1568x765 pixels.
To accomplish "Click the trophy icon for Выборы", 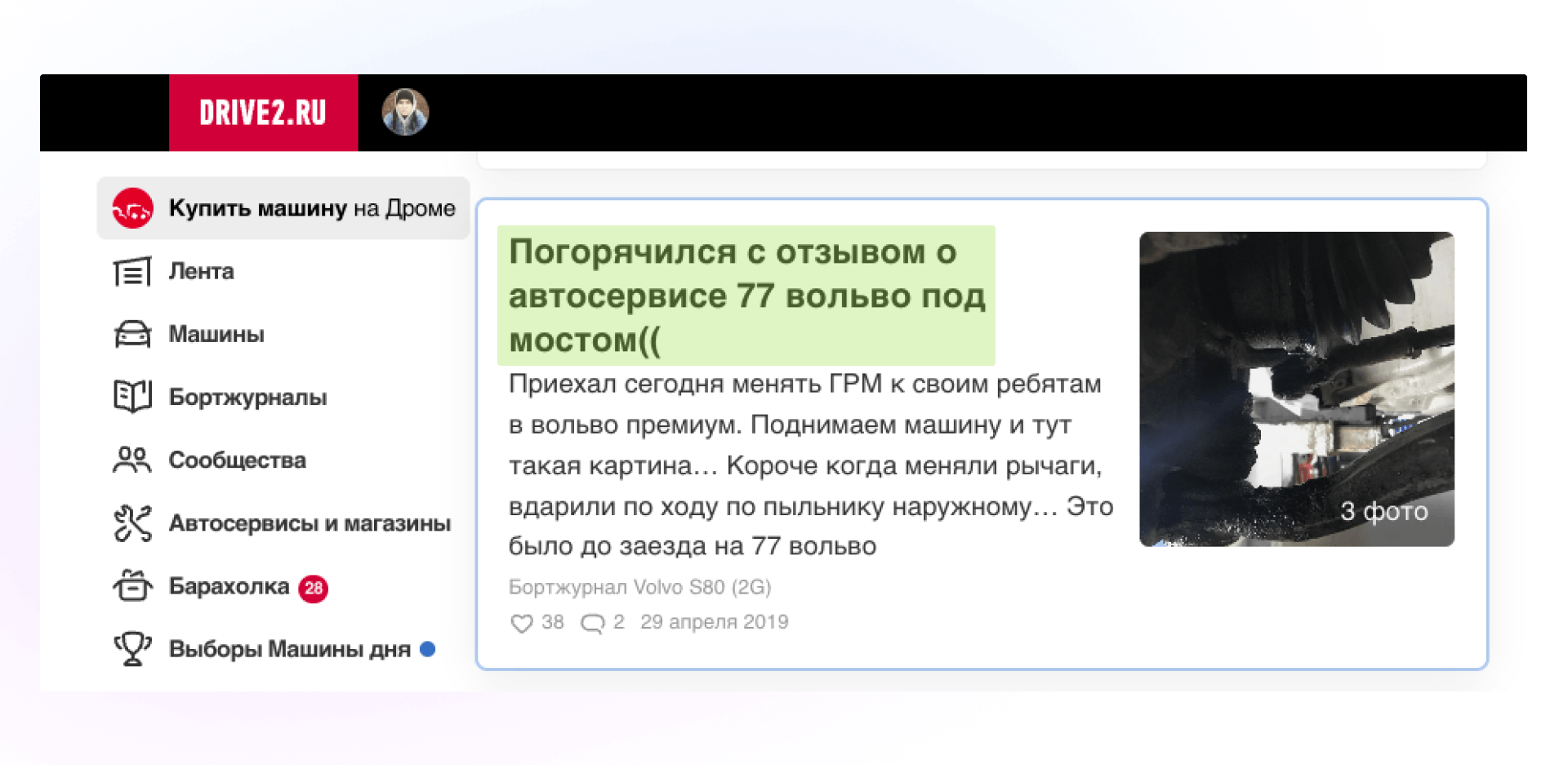I will tap(132, 649).
